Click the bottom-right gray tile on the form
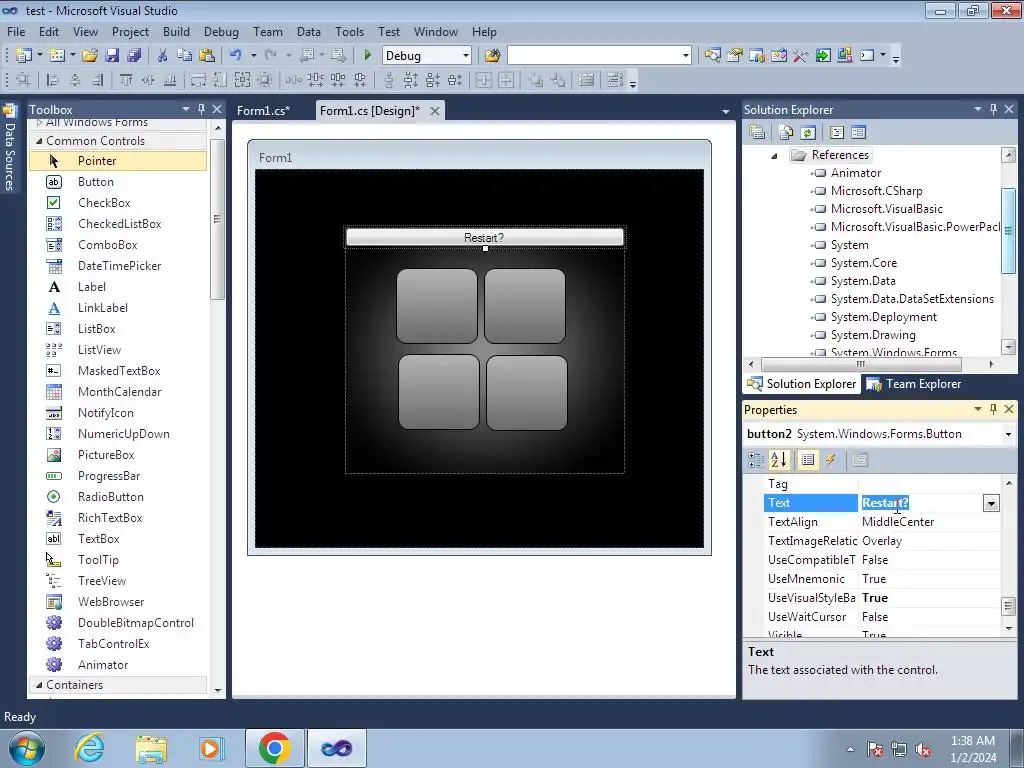Screen dimensions: 1024x768 [527, 392]
